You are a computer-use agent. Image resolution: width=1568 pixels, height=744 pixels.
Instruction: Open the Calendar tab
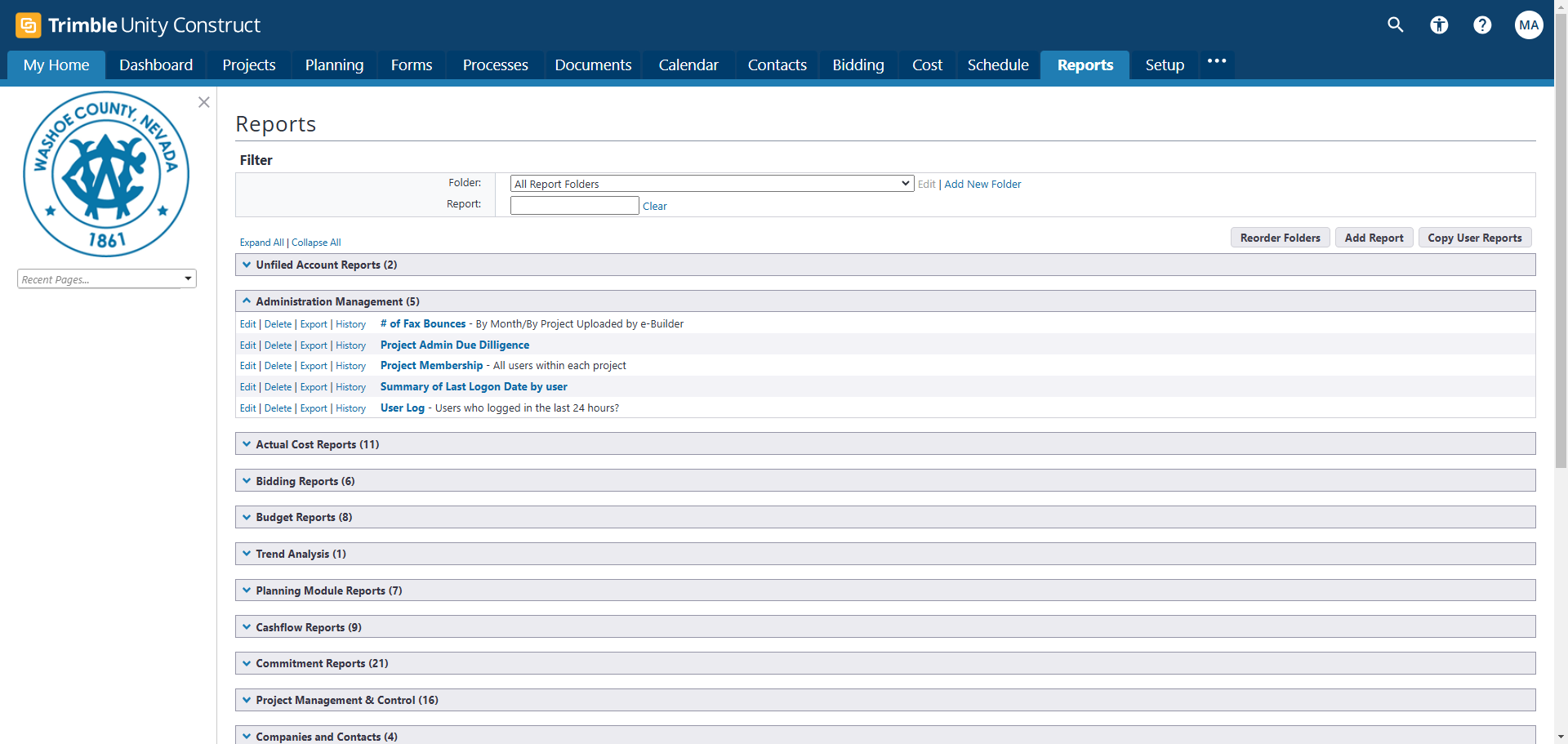pyautogui.click(x=688, y=65)
